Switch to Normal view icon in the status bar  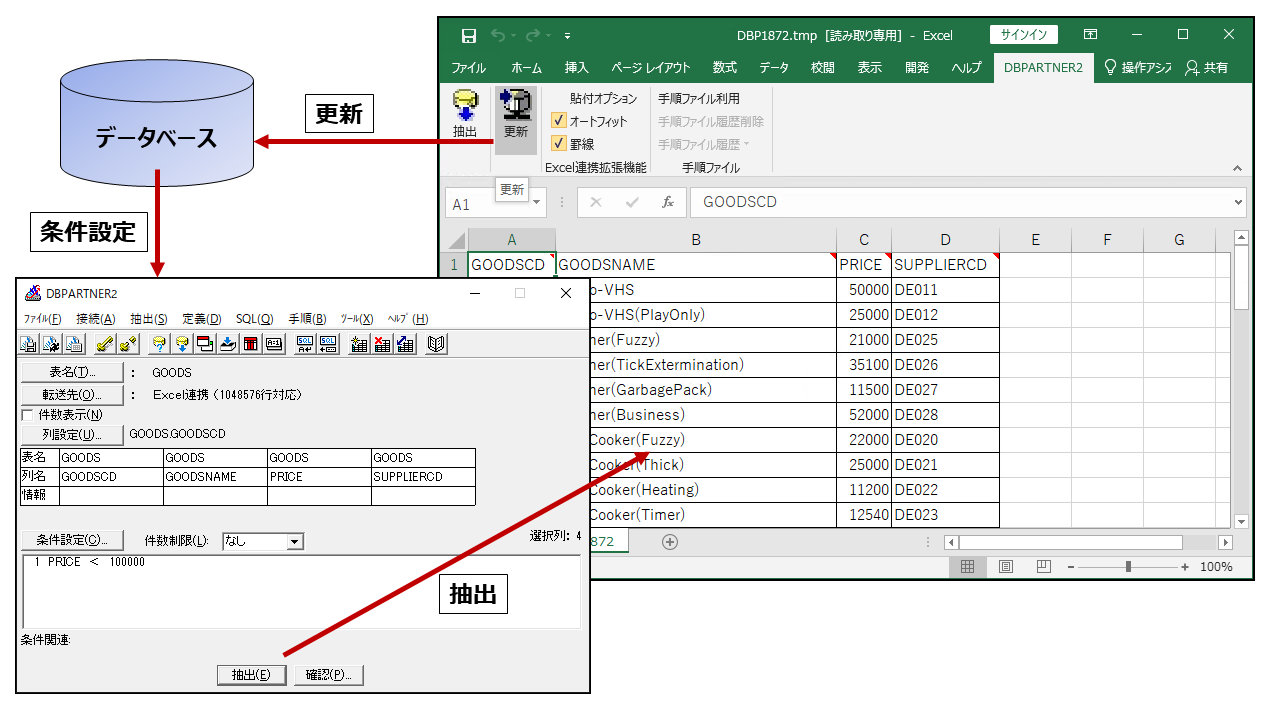pyautogui.click(x=968, y=566)
